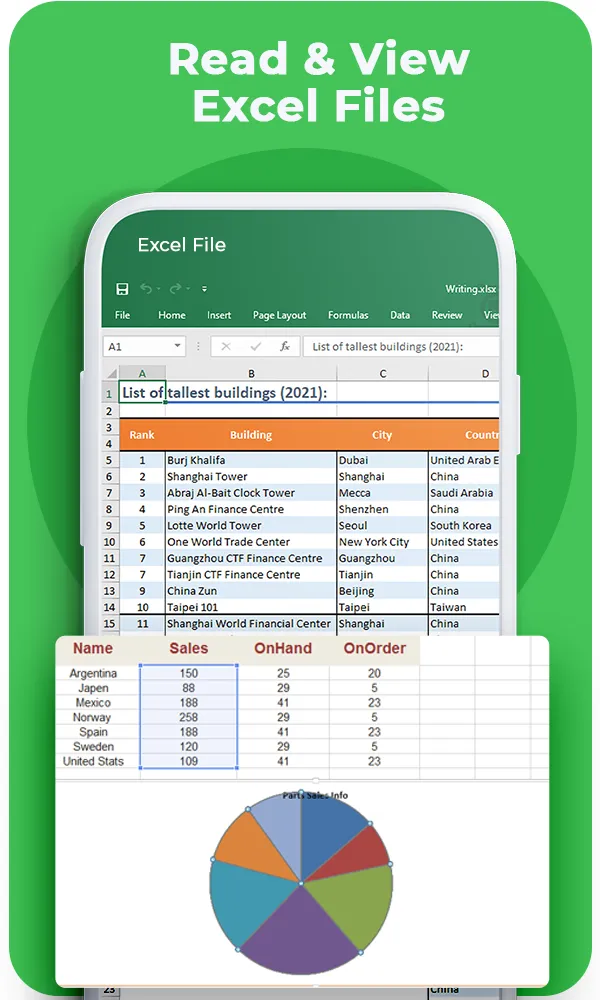The width and height of the screenshot is (600, 1000).
Task: Select row 1 header
Action: pyautogui.click(x=110, y=393)
